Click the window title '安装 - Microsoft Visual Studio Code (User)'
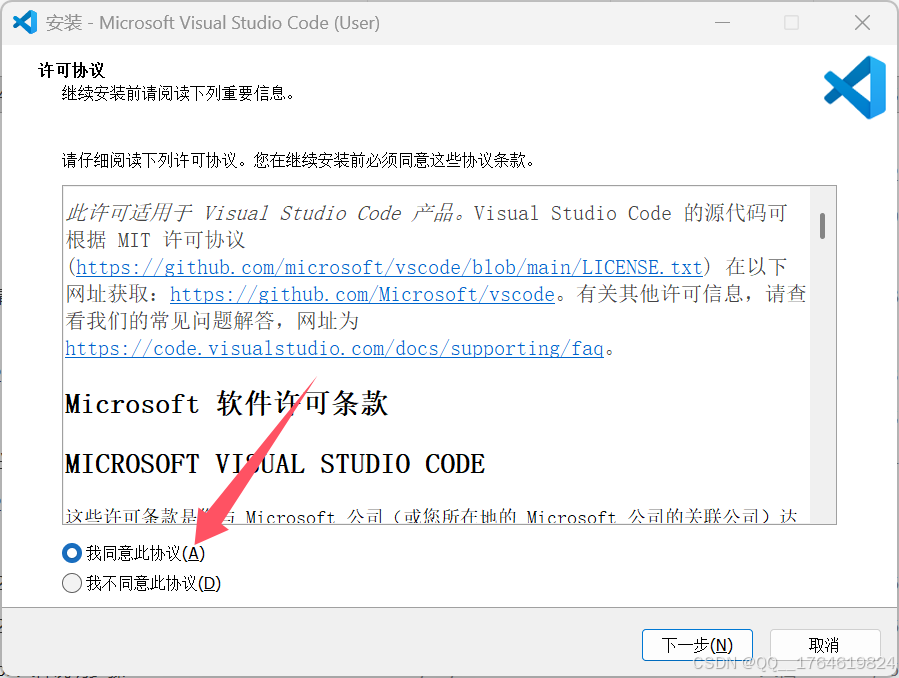Screen dimensions: 899x678 213,23
